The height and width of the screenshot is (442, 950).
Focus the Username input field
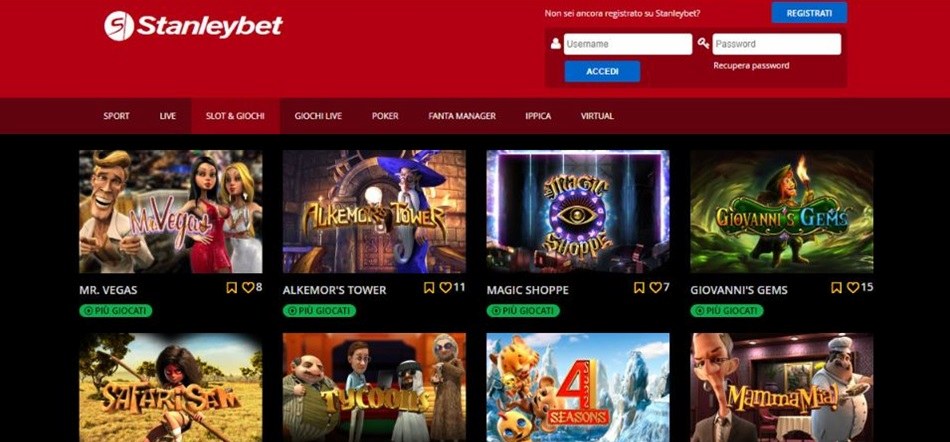[628, 44]
